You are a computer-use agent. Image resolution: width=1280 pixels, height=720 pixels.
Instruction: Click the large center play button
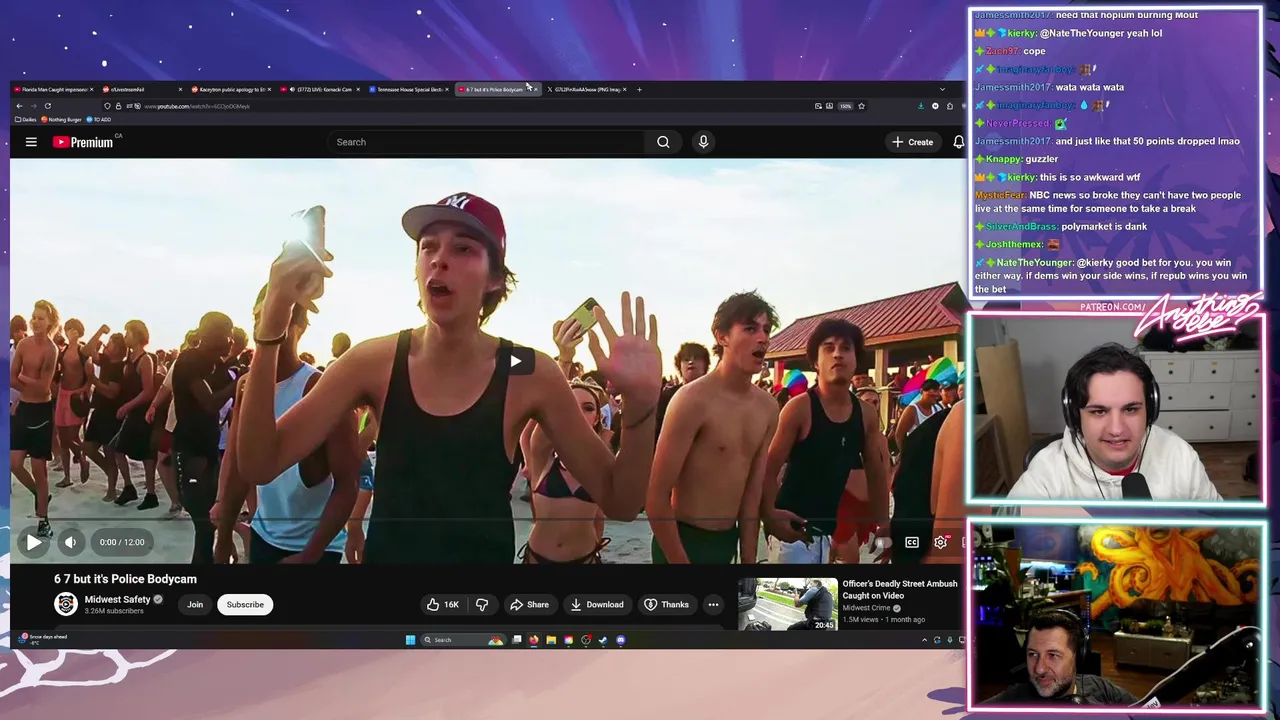click(x=515, y=361)
